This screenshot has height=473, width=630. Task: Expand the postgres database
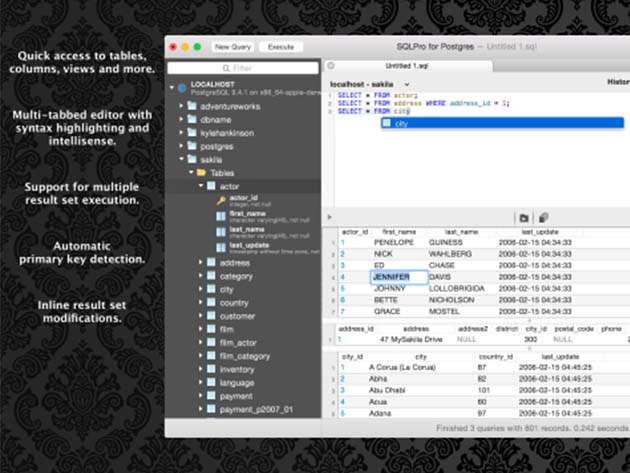tap(181, 146)
